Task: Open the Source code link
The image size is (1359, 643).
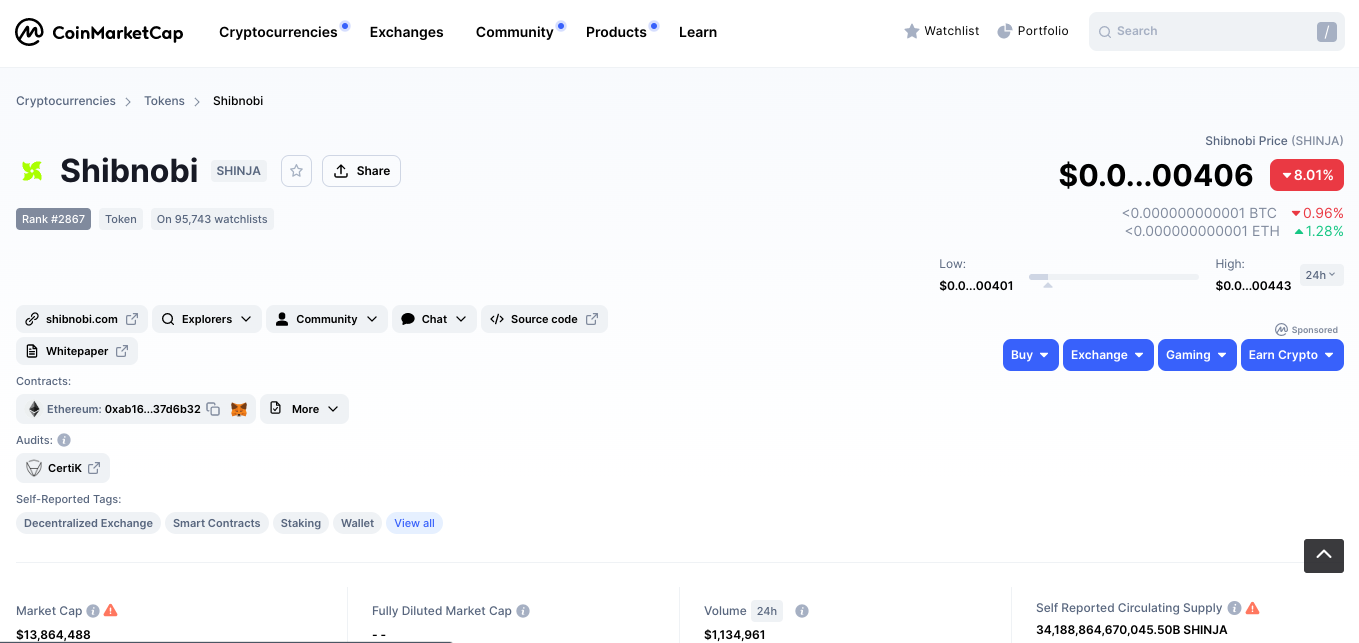Action: (544, 319)
